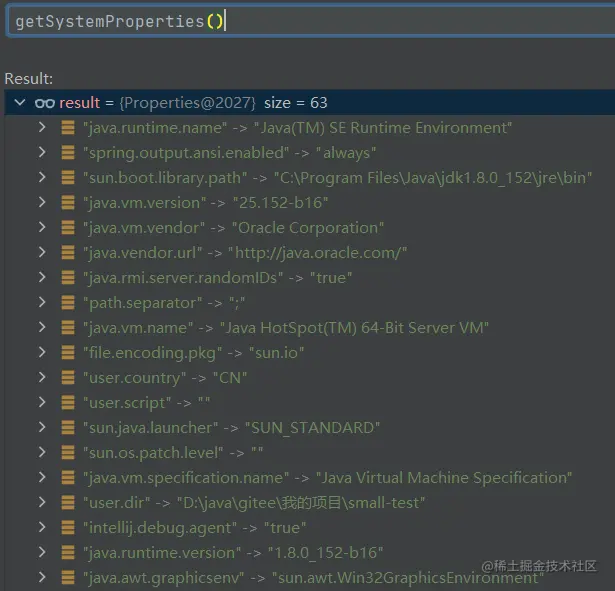Select the value "Java HotSpot(TM) 64-Bit Server VM"
The width and height of the screenshot is (615, 591).
pos(354,328)
